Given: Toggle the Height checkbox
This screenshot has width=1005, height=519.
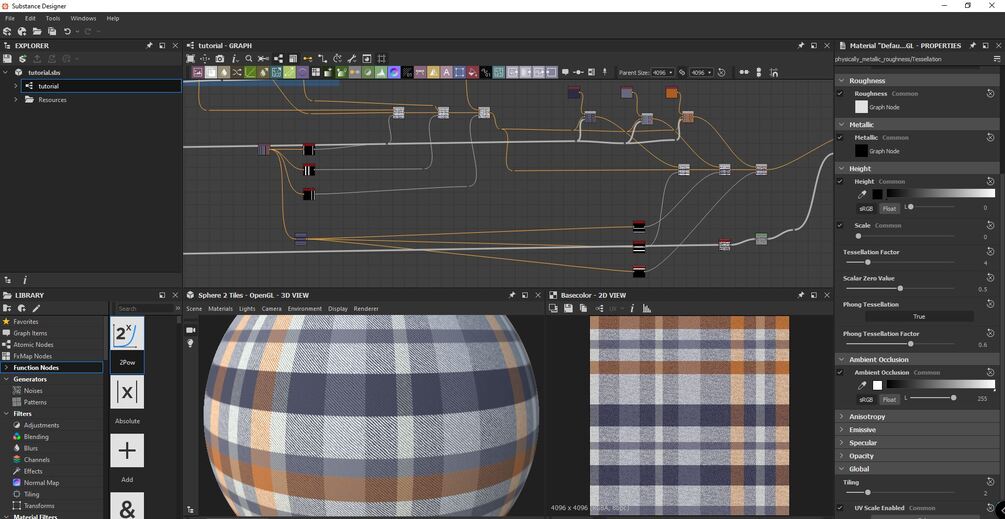Looking at the screenshot, I should pyautogui.click(x=840, y=181).
